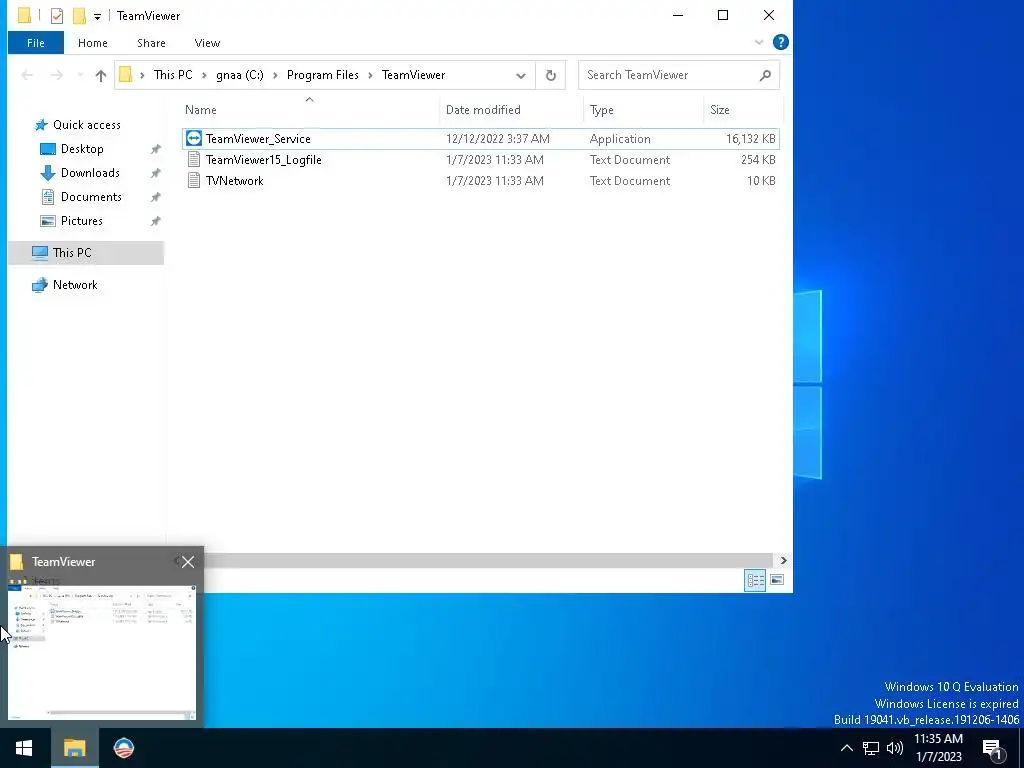1024x768 pixels.
Task: Switch to Details view layout button
Action: [756, 580]
